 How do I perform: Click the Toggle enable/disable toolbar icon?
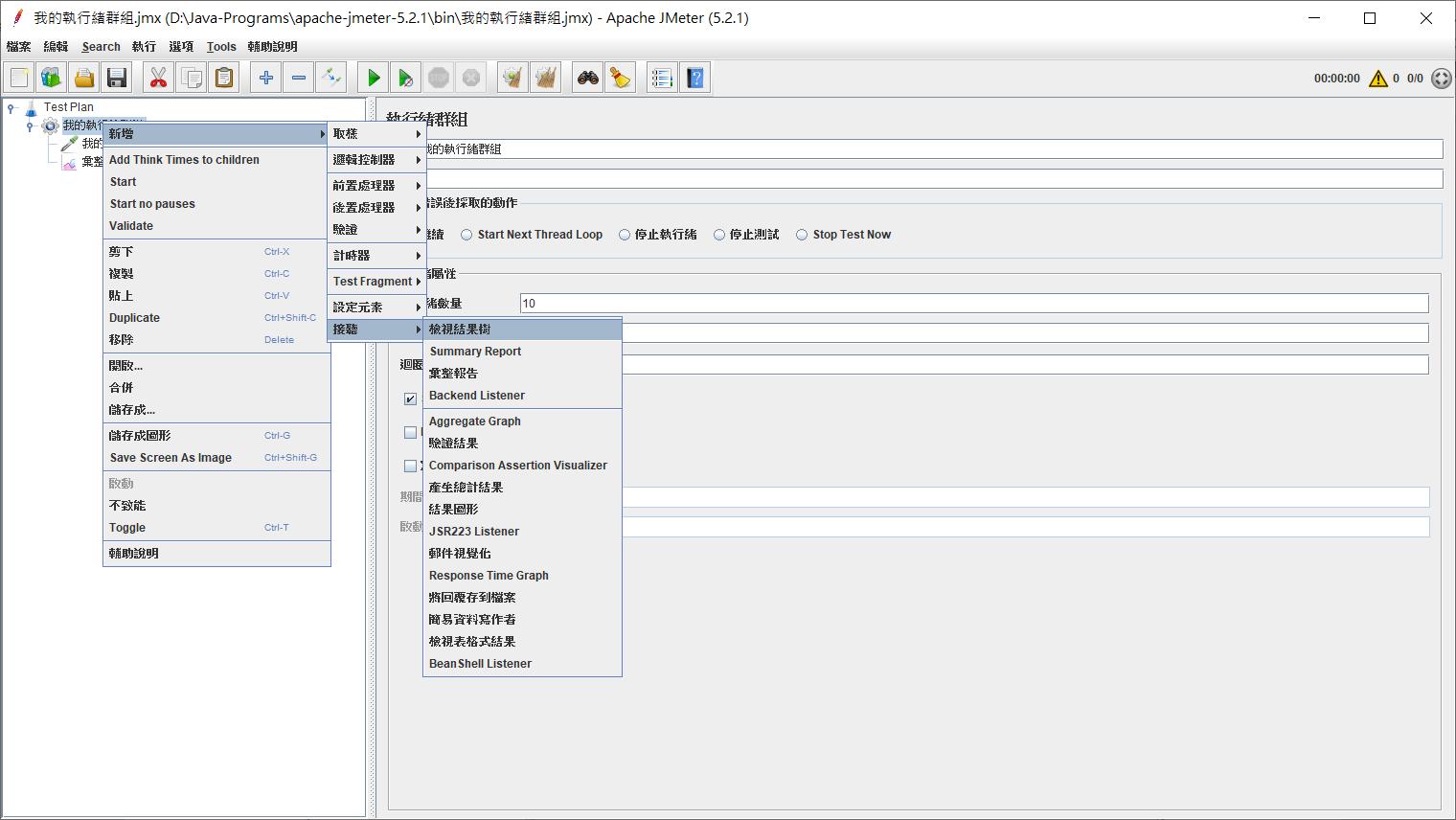click(331, 78)
